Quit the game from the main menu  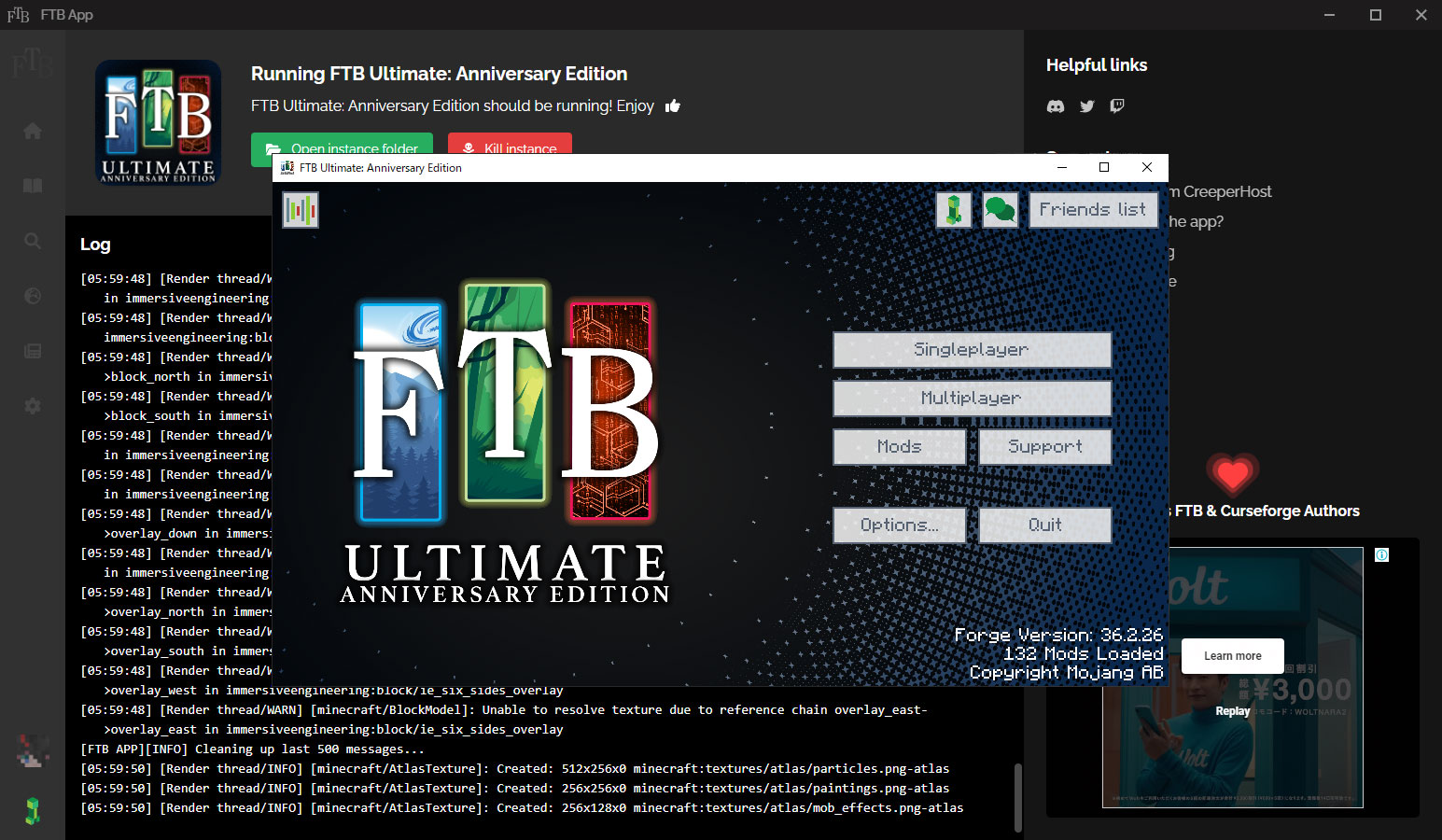[x=1045, y=525]
